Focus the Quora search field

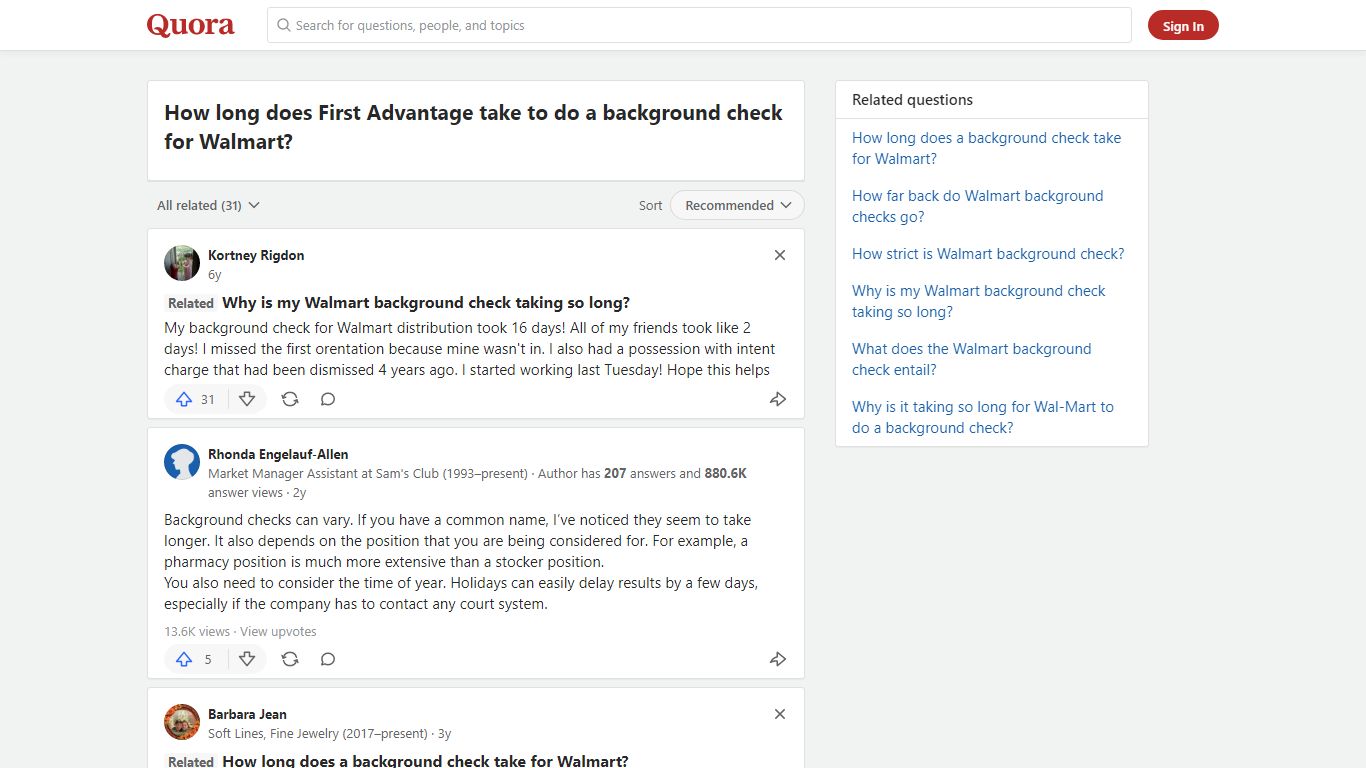point(699,25)
